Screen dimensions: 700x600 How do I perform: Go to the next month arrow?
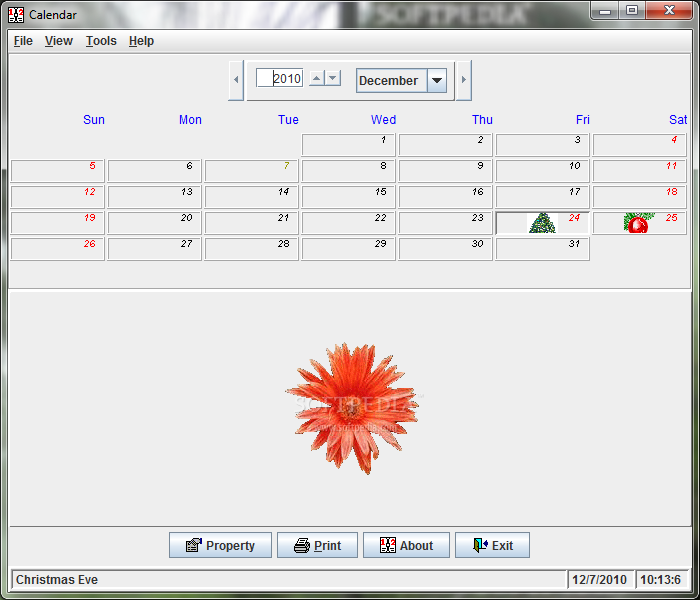point(464,80)
